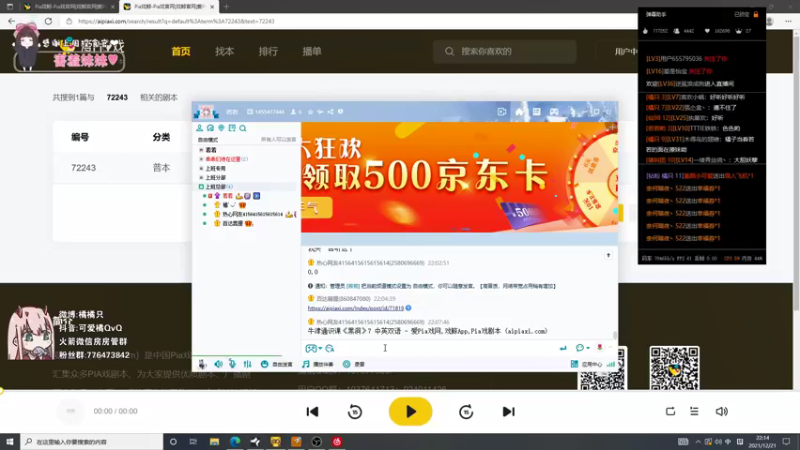The height and width of the screenshot is (450, 800).
Task: Expand the top 若若 channel node
Action: pyautogui.click(x=201, y=150)
